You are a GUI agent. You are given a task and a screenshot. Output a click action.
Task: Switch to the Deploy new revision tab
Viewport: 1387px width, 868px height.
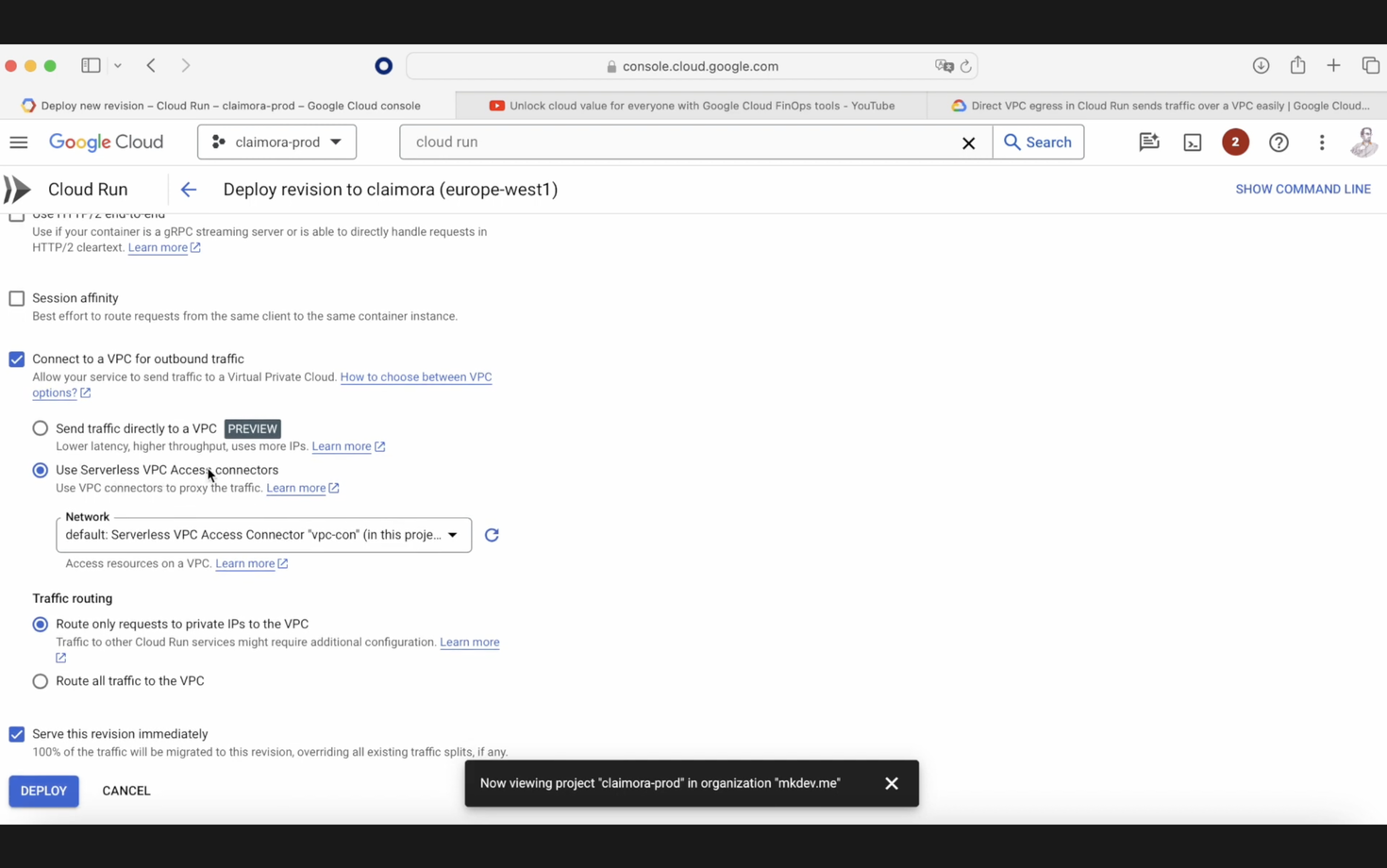[227, 106]
